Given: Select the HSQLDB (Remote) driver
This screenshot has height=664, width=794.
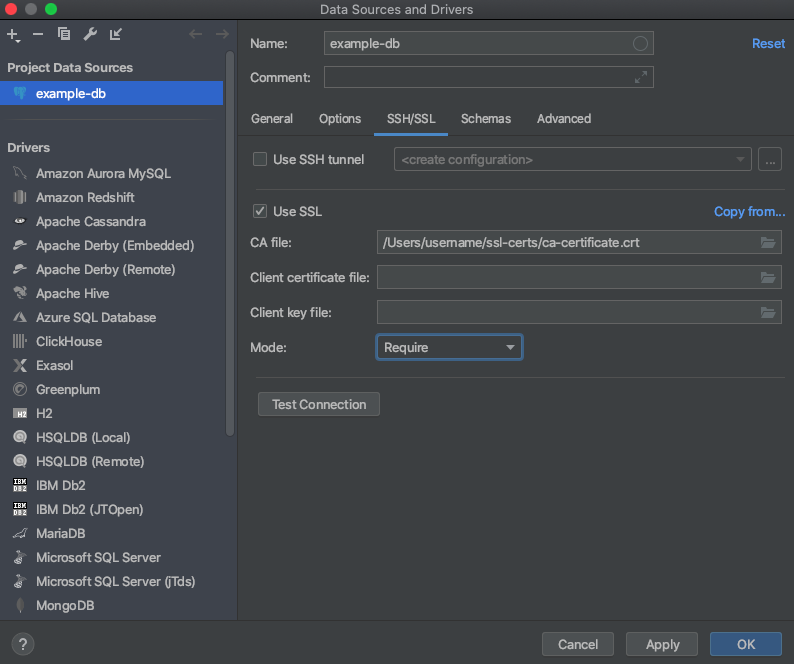Looking at the screenshot, I should (111, 461).
